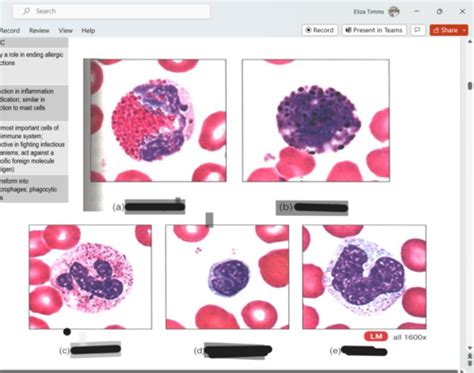Click the (e) caption label
Screen dimensions: 474x373
pos(335,351)
